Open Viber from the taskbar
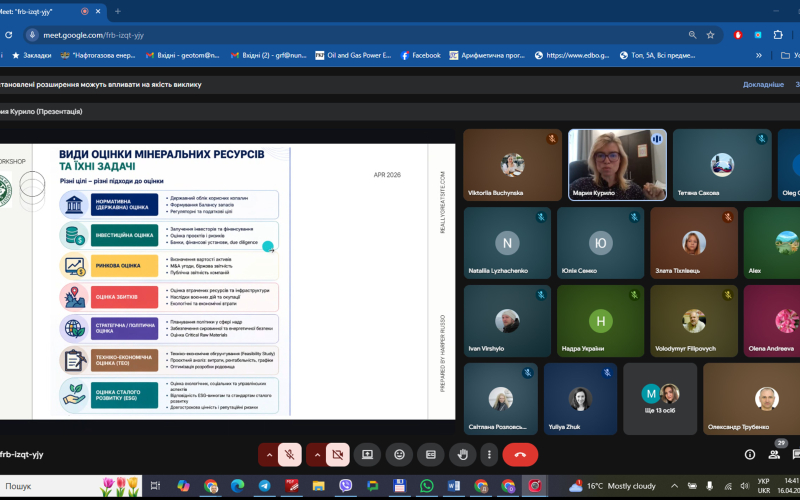Viewport: 800px width, 500px height. click(345, 486)
